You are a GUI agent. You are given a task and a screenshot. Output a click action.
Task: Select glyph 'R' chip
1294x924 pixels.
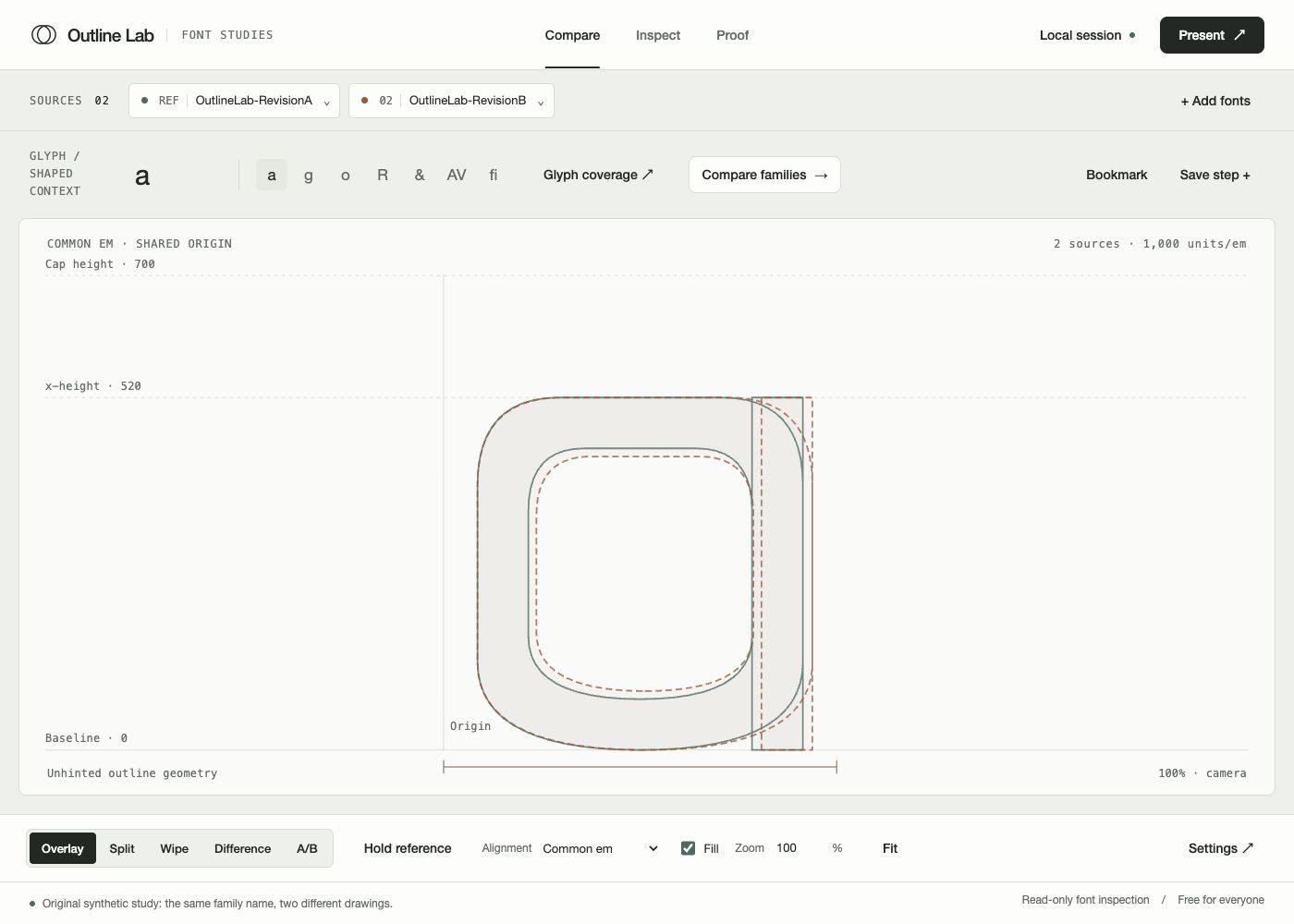click(382, 175)
